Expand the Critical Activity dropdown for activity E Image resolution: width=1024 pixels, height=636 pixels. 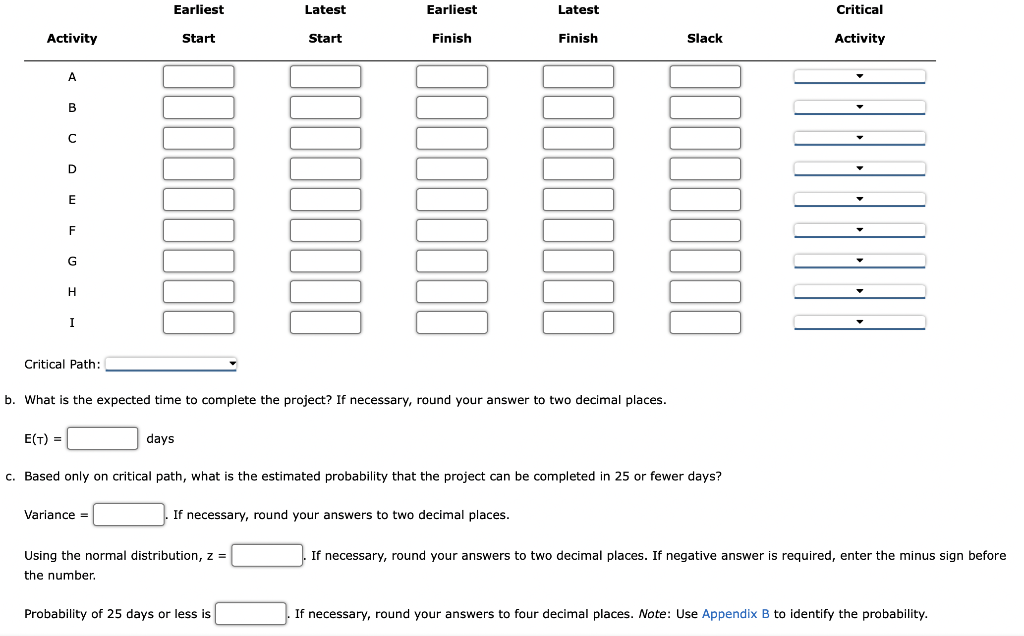859,198
